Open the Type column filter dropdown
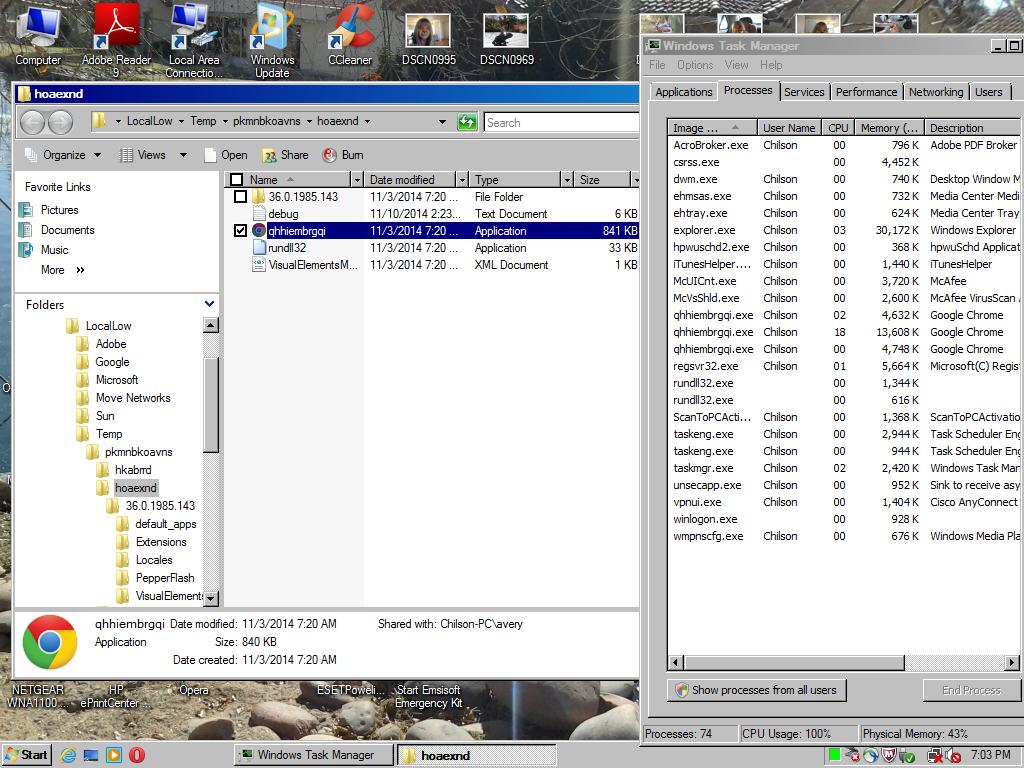The image size is (1024, 768). pos(567,180)
